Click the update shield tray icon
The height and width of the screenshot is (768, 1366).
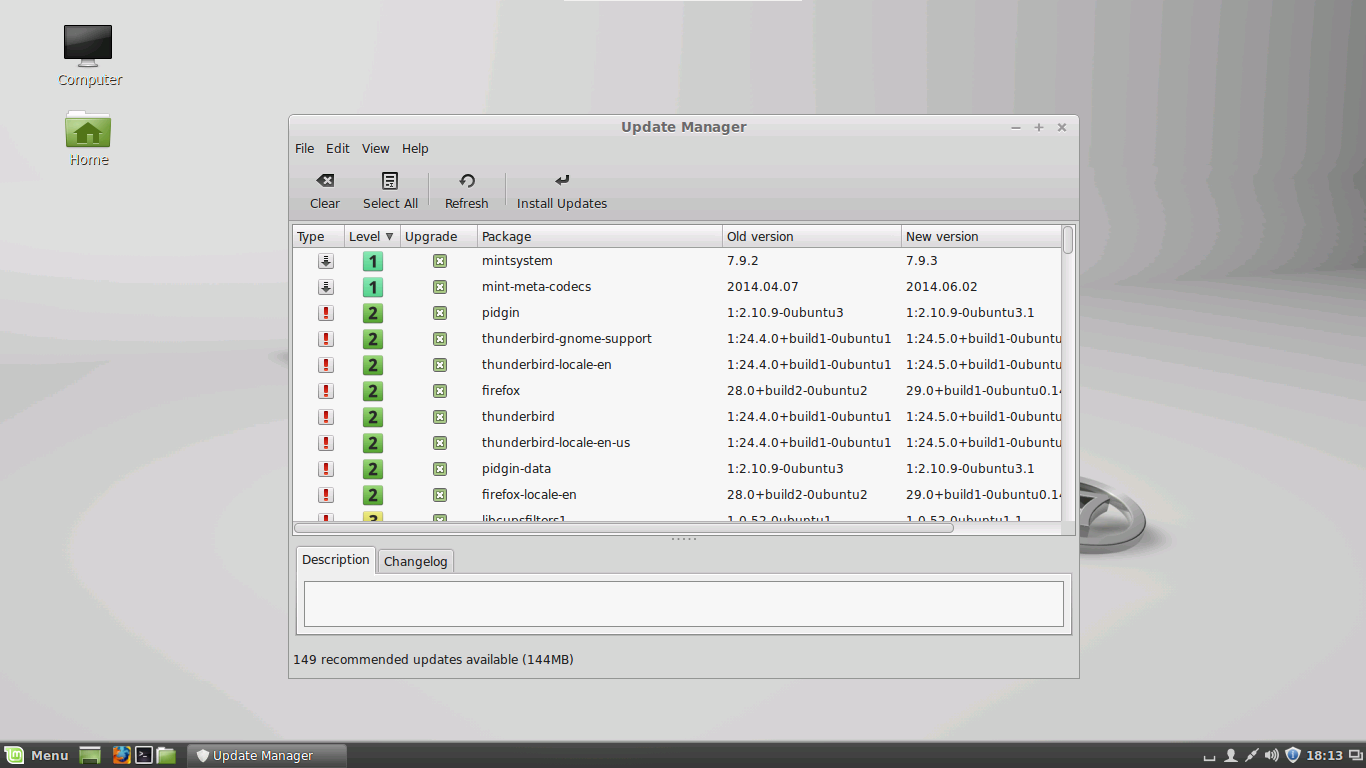click(1292, 755)
